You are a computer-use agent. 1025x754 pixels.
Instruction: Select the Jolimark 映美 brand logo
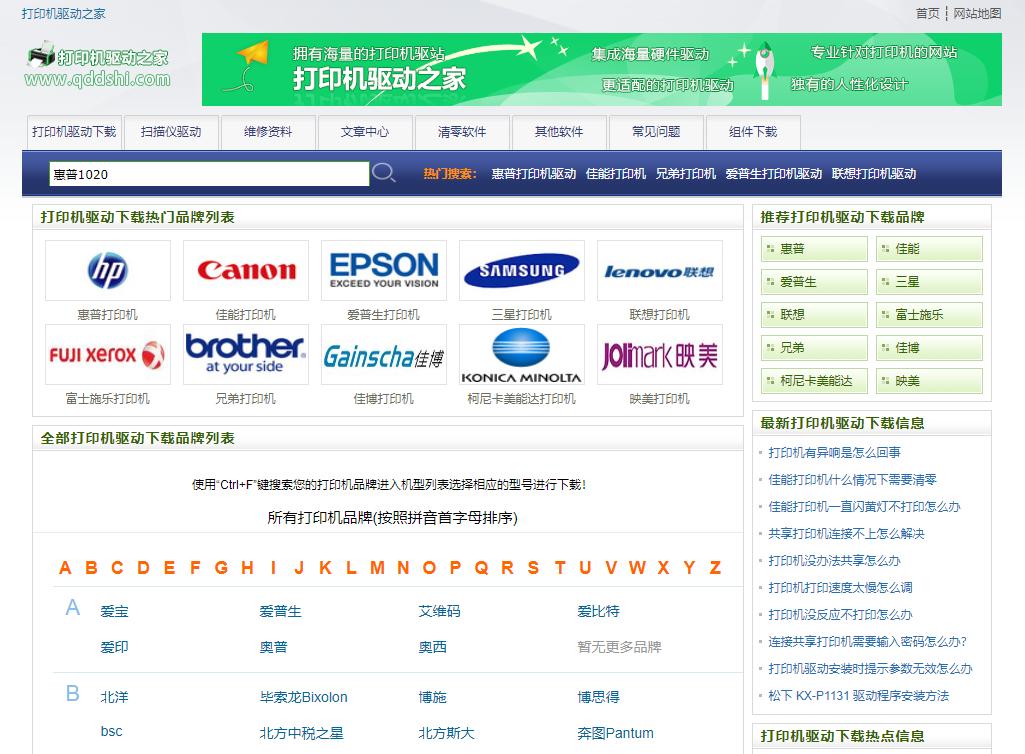tap(659, 354)
